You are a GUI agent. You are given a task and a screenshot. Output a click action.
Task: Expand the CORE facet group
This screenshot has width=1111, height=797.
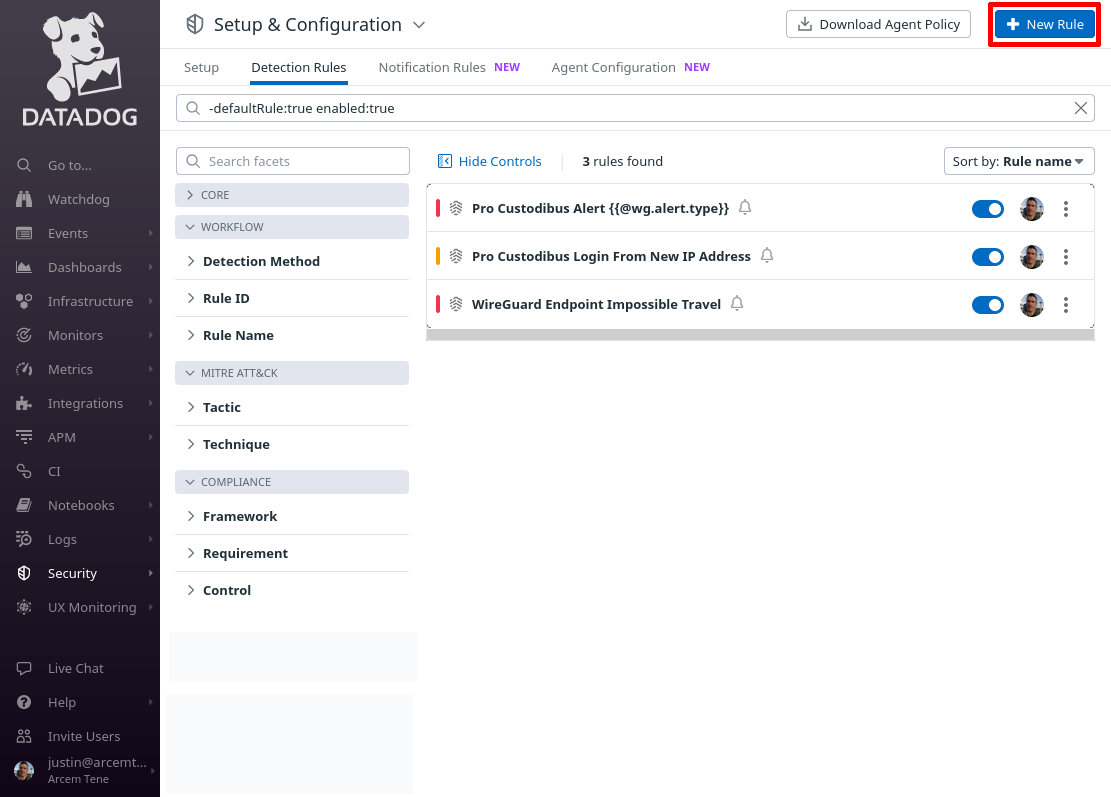[x=292, y=195]
